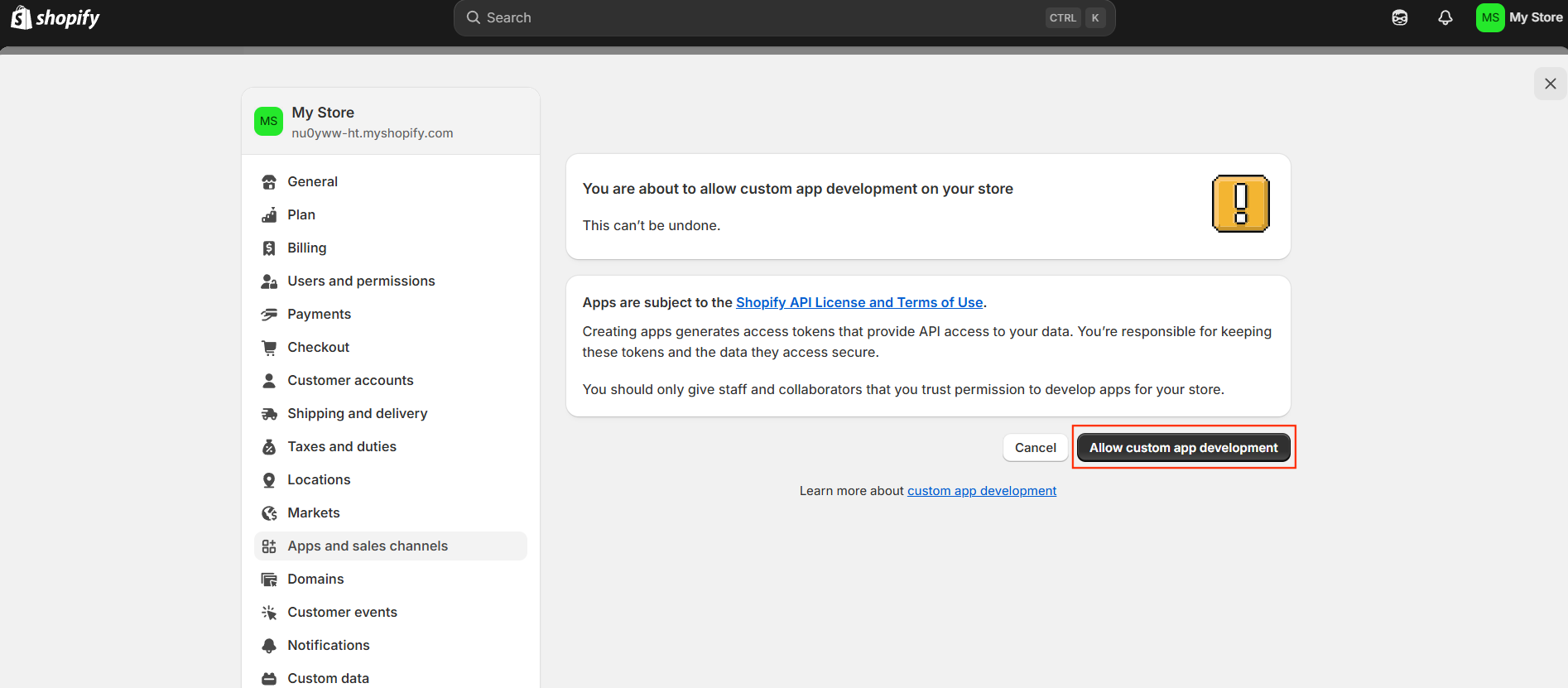Open the My Store account menu
Image resolution: width=1568 pixels, height=688 pixels.
[x=1519, y=17]
